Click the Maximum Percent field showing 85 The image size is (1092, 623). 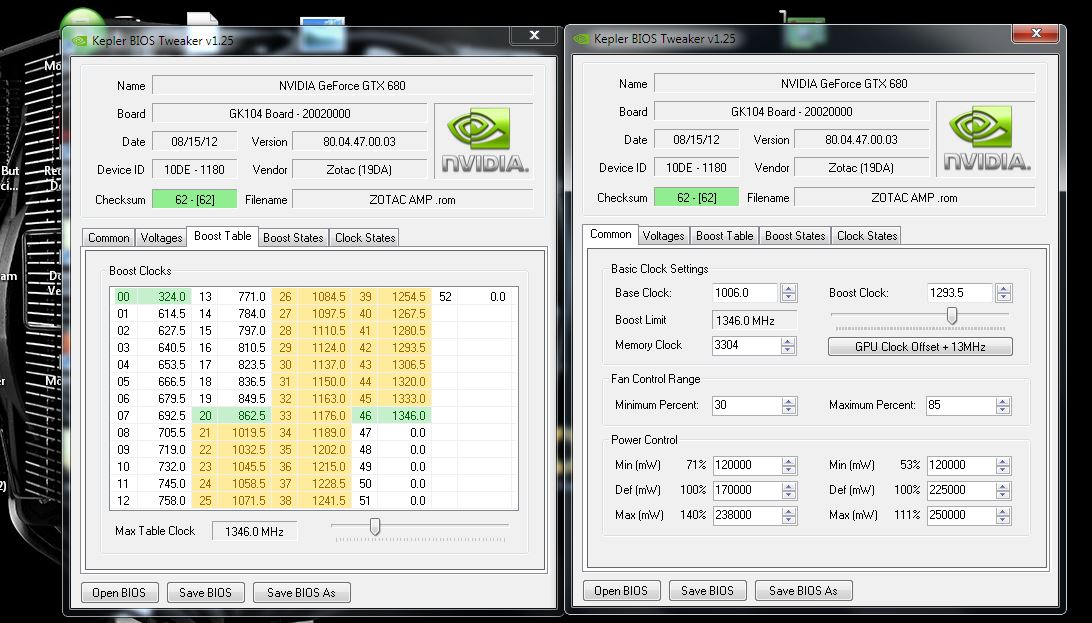click(959, 405)
